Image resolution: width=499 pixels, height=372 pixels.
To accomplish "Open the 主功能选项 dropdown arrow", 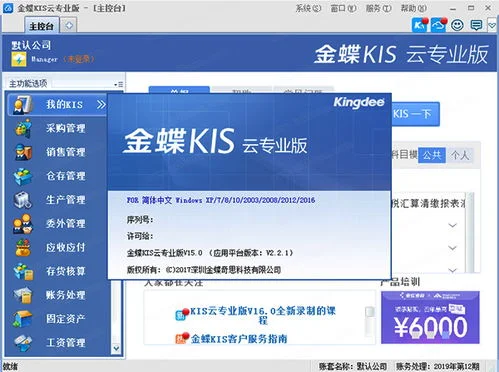I will tap(118, 84).
